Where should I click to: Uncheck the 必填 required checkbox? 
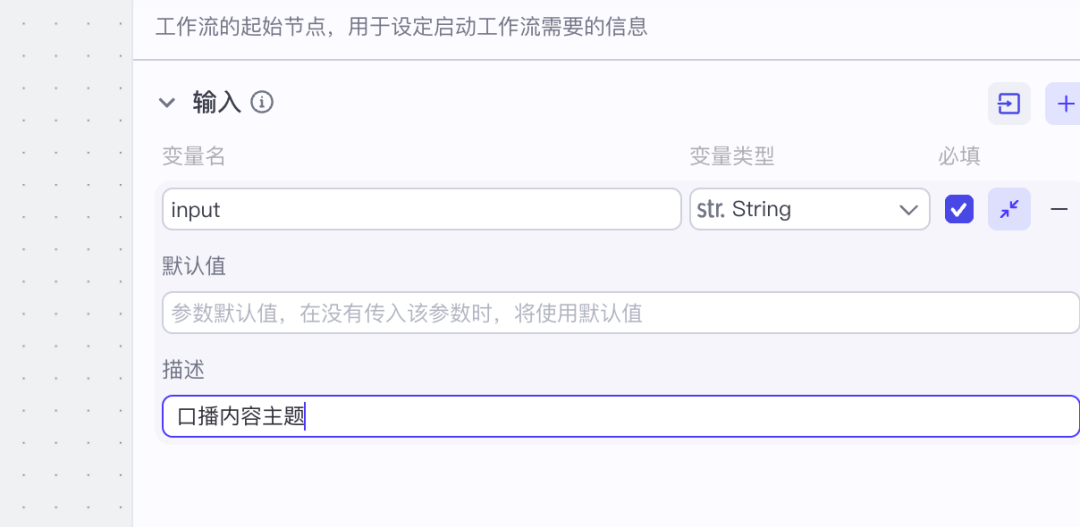tap(959, 209)
